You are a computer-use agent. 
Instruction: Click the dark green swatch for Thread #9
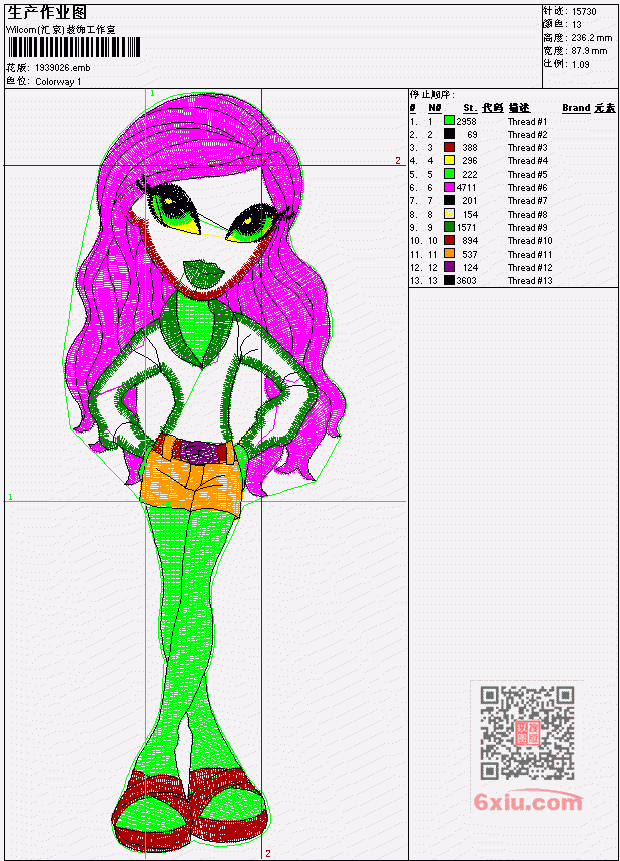tap(449, 227)
